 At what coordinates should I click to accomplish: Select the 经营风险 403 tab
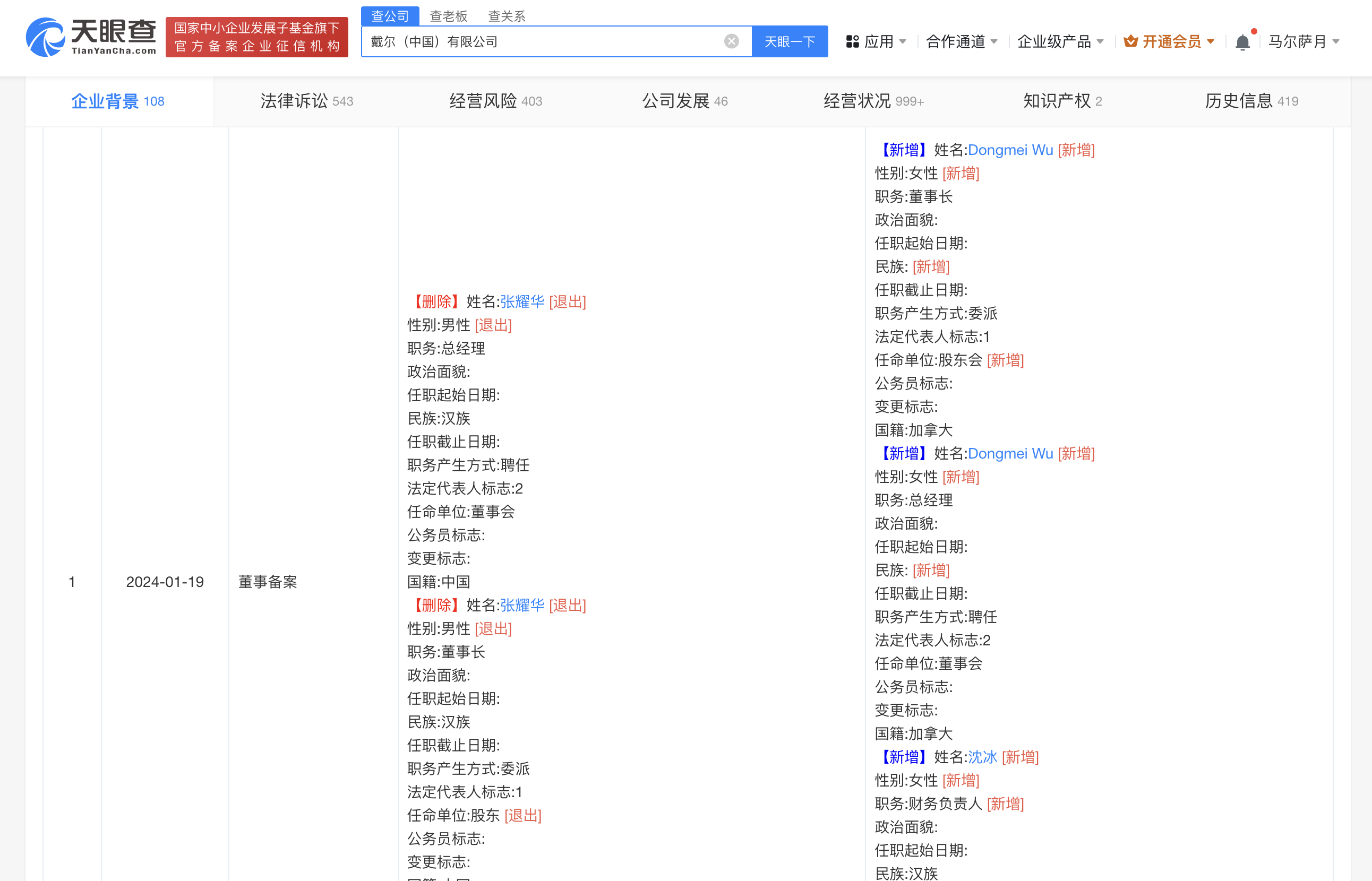(496, 101)
